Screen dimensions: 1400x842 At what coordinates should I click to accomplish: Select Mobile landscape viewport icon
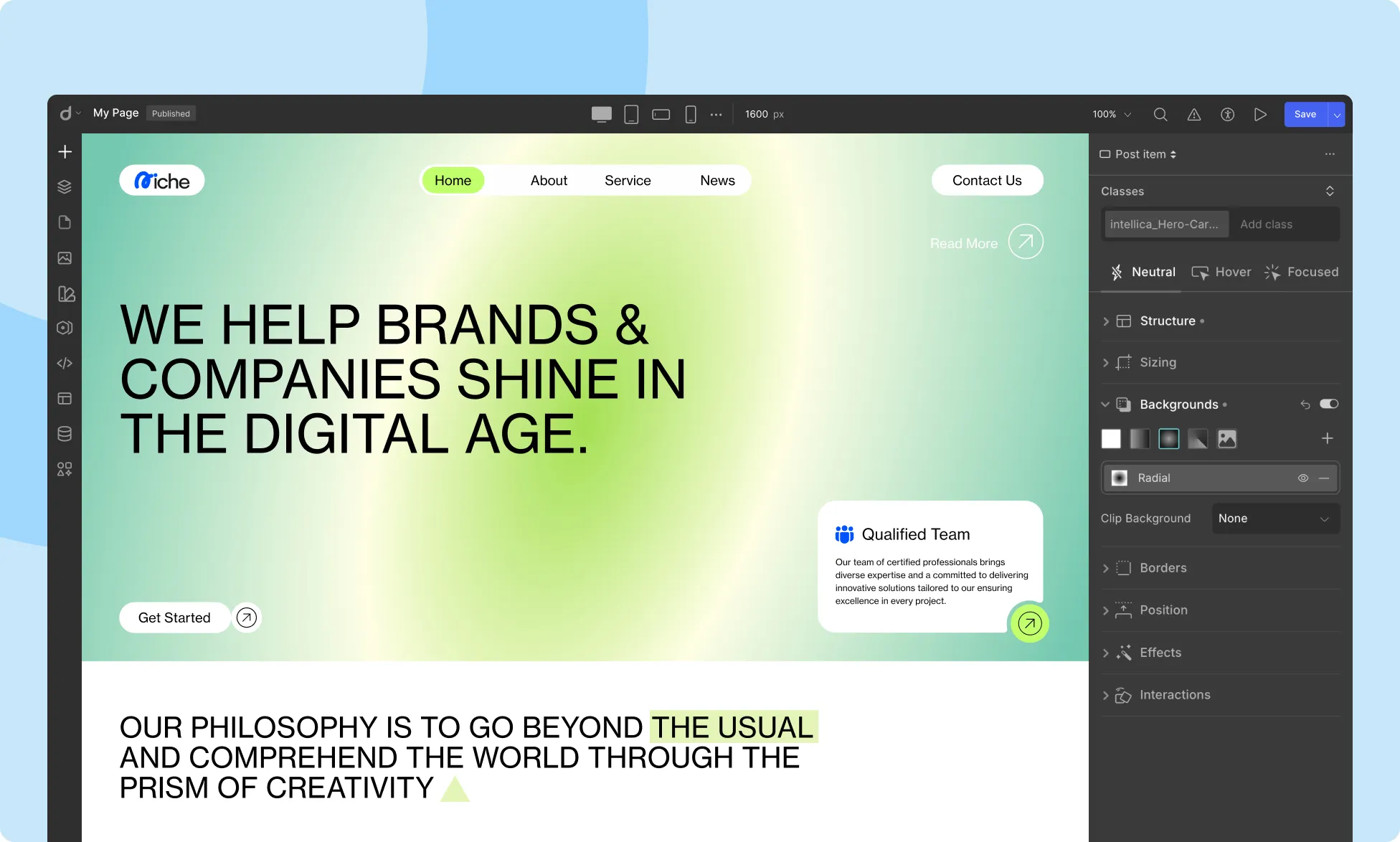(x=661, y=114)
